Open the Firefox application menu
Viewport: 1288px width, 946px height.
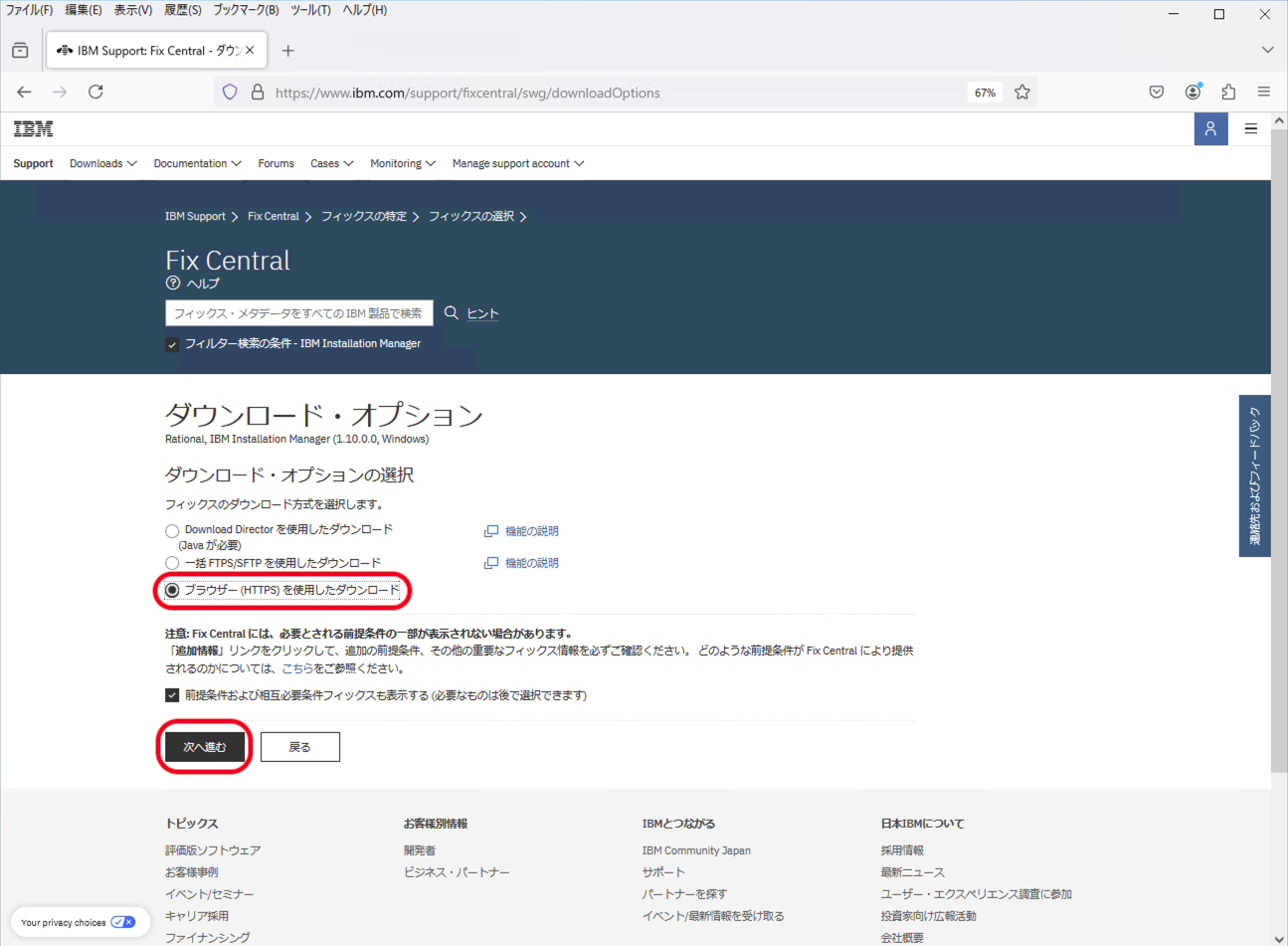click(1264, 92)
